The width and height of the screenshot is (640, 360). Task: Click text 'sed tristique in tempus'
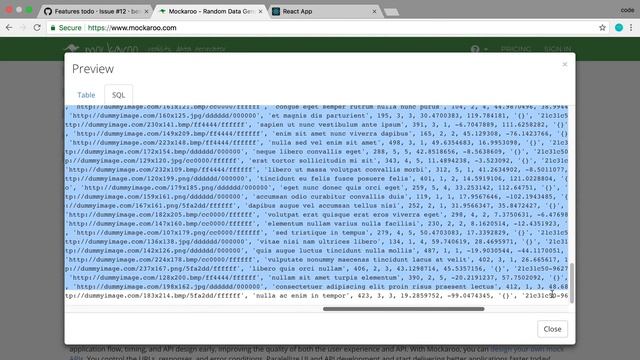coord(320,232)
